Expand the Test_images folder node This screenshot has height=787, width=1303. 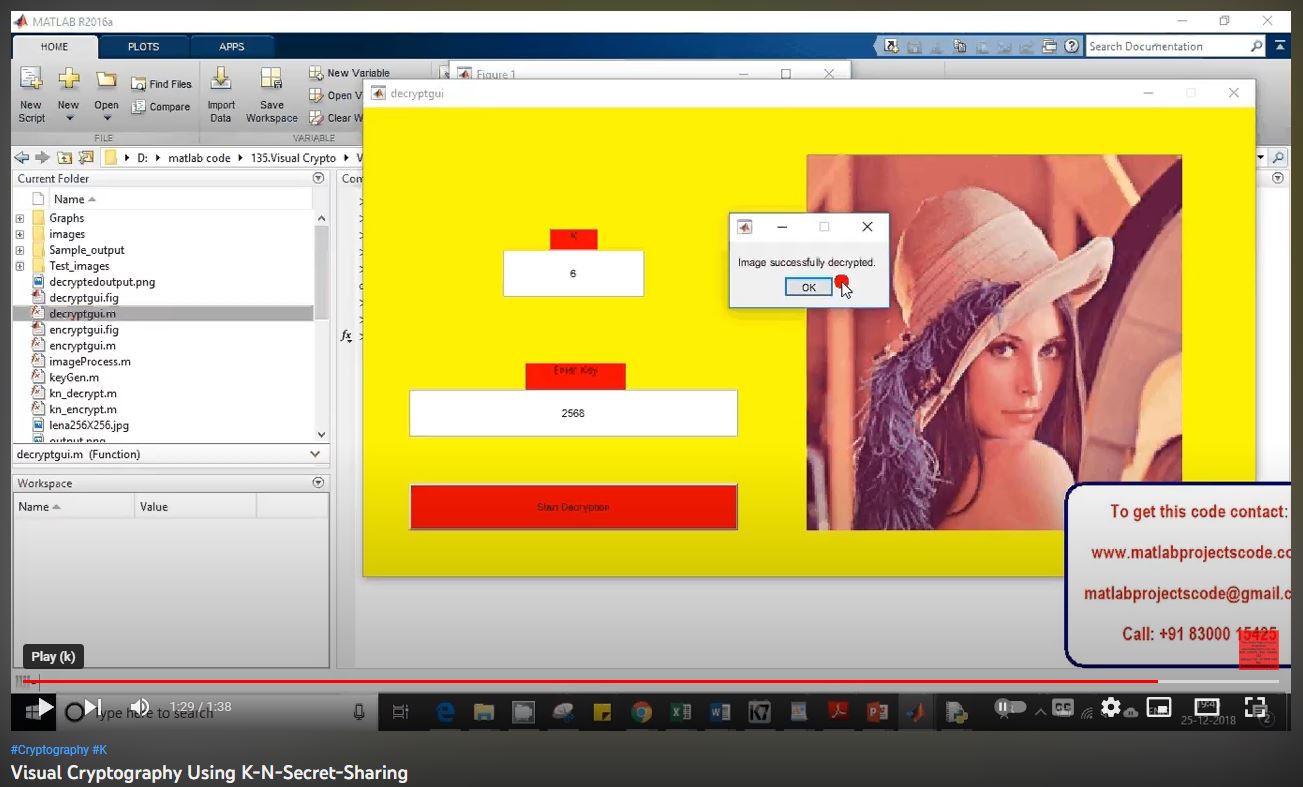pyautogui.click(x=19, y=266)
